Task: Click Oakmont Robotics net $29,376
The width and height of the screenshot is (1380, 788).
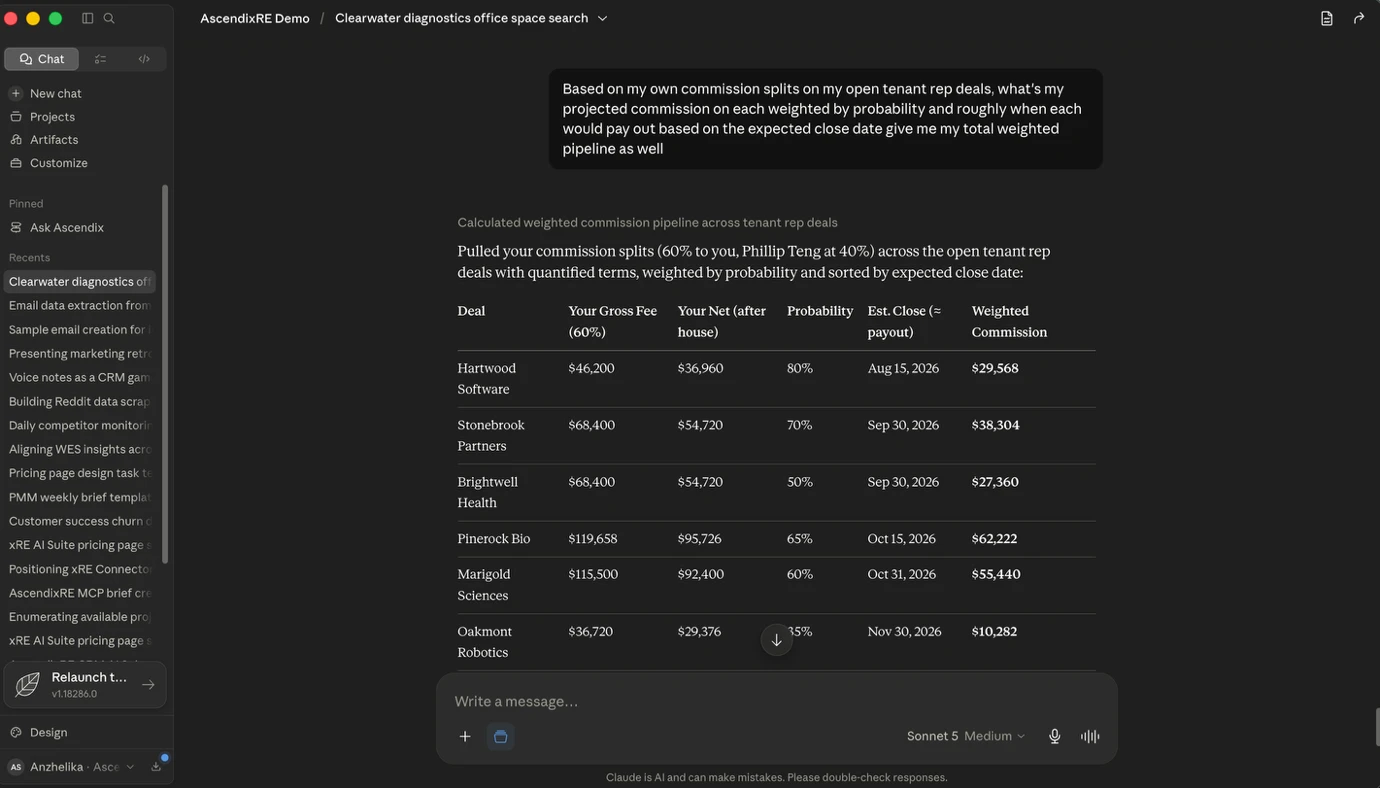Action: pyautogui.click(x=700, y=632)
